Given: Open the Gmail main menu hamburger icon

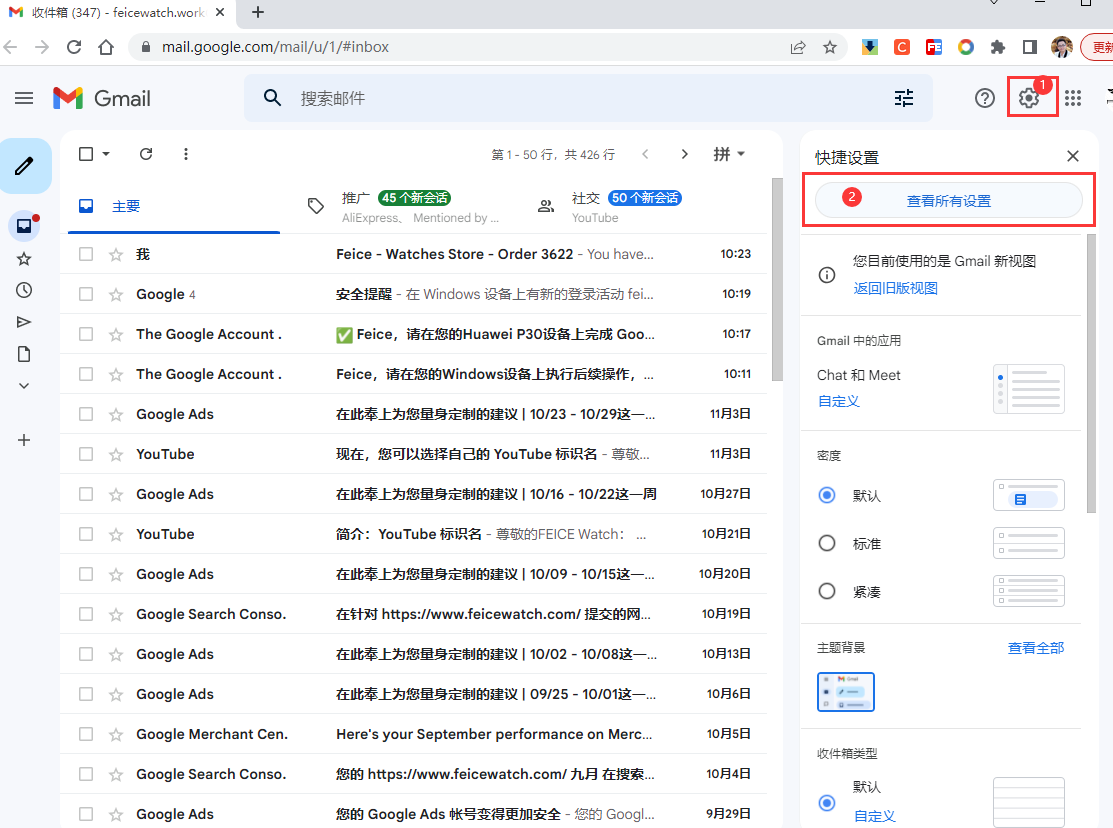Looking at the screenshot, I should [x=24, y=98].
